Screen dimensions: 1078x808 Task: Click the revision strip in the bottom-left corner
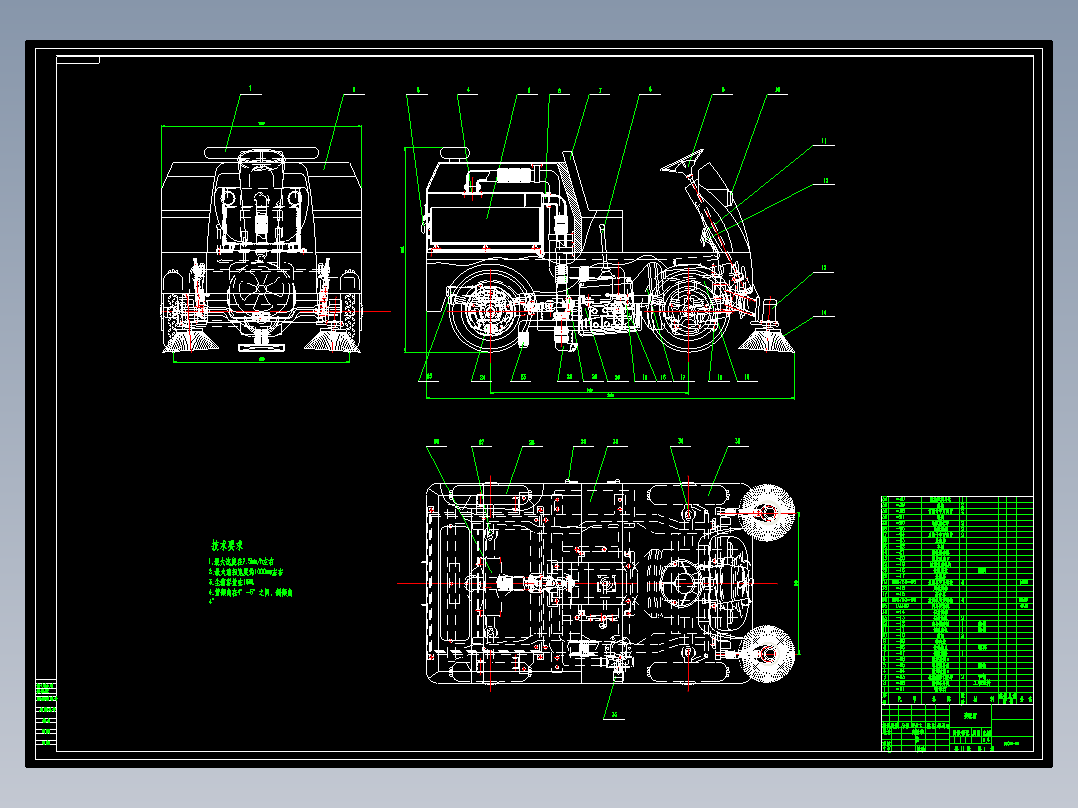pyautogui.click(x=46, y=714)
